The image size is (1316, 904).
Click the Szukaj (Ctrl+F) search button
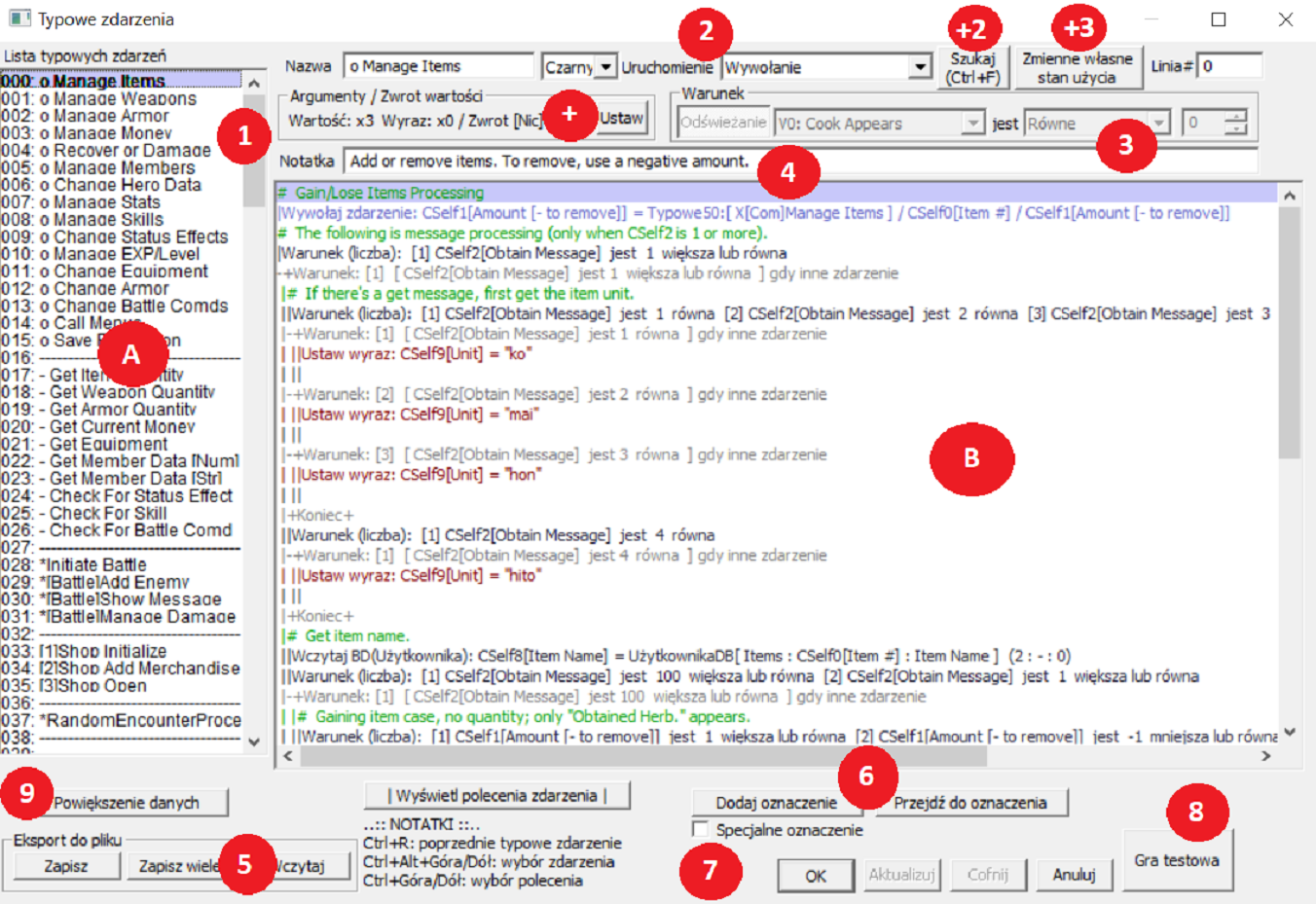[x=972, y=69]
